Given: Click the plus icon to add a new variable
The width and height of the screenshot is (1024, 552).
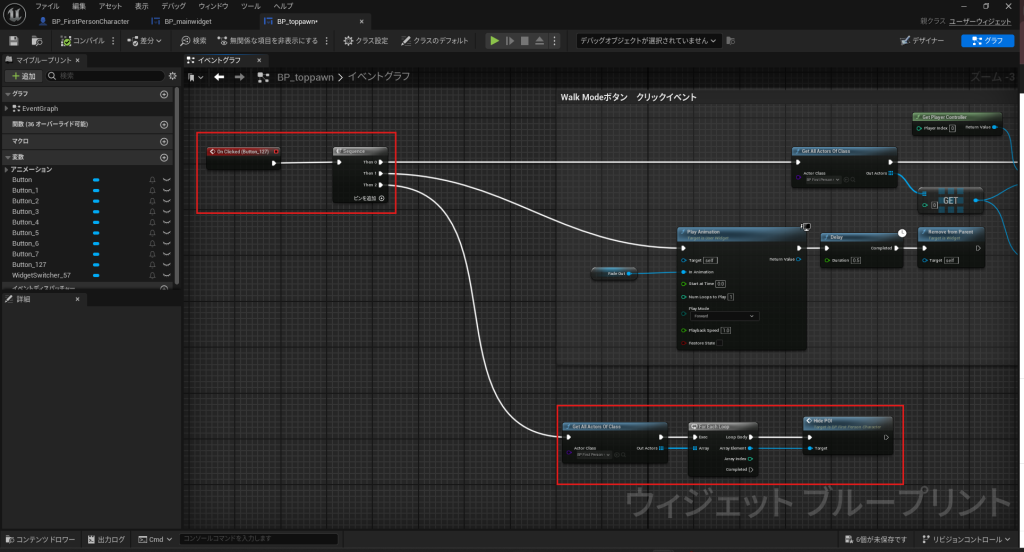Looking at the screenshot, I should pyautogui.click(x=164, y=157).
